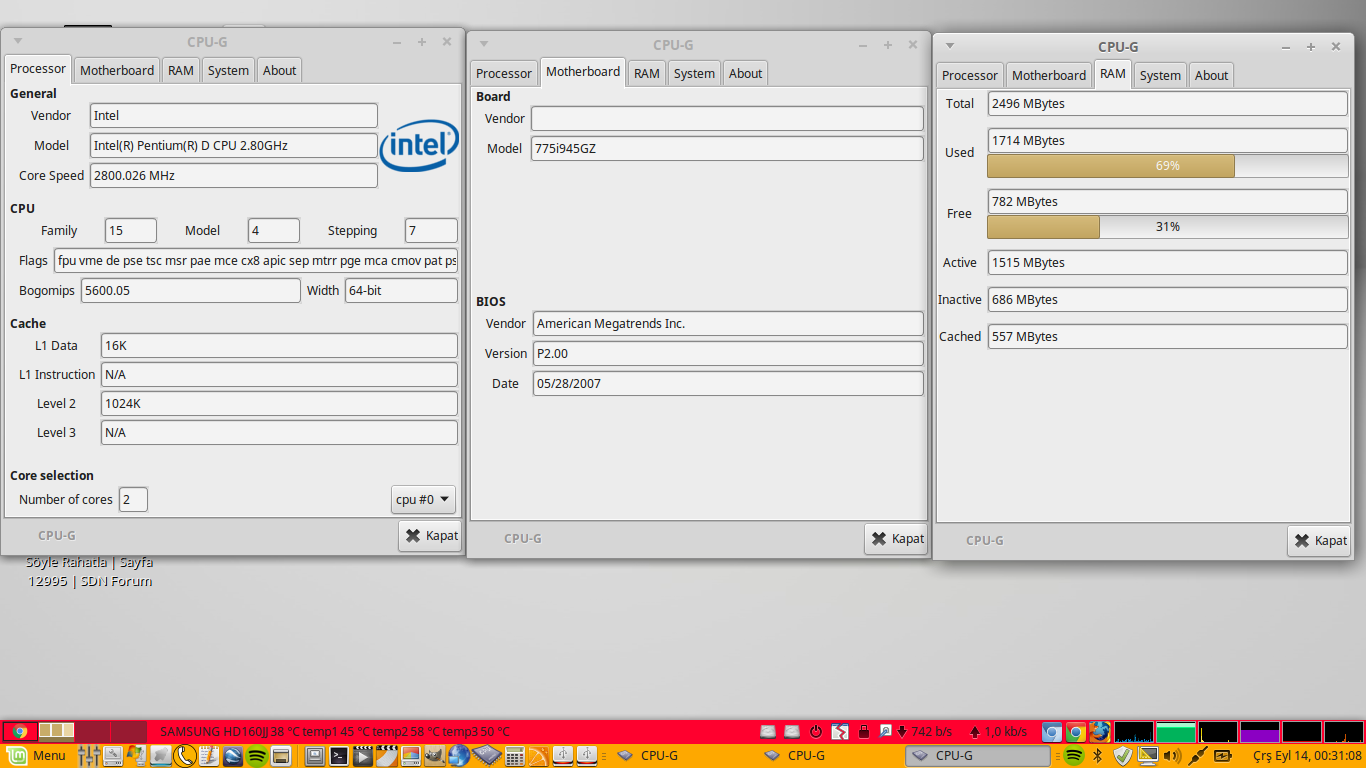Open About tab in the Intel-logo window

tap(279, 70)
